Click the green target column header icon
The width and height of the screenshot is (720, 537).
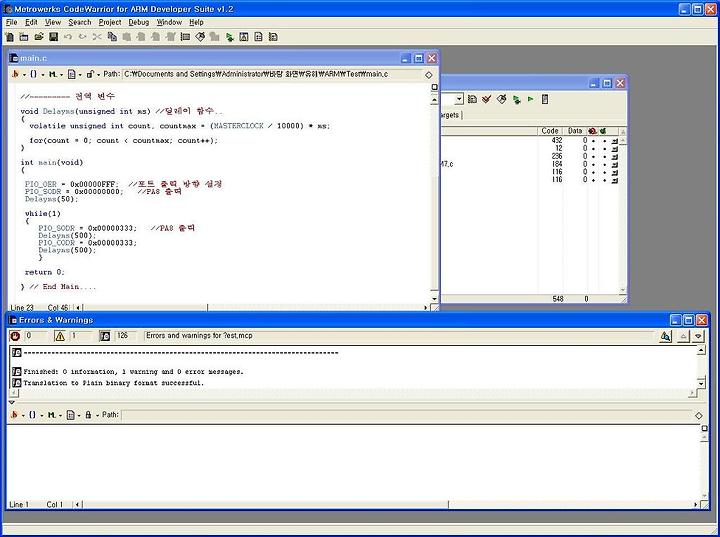(603, 131)
